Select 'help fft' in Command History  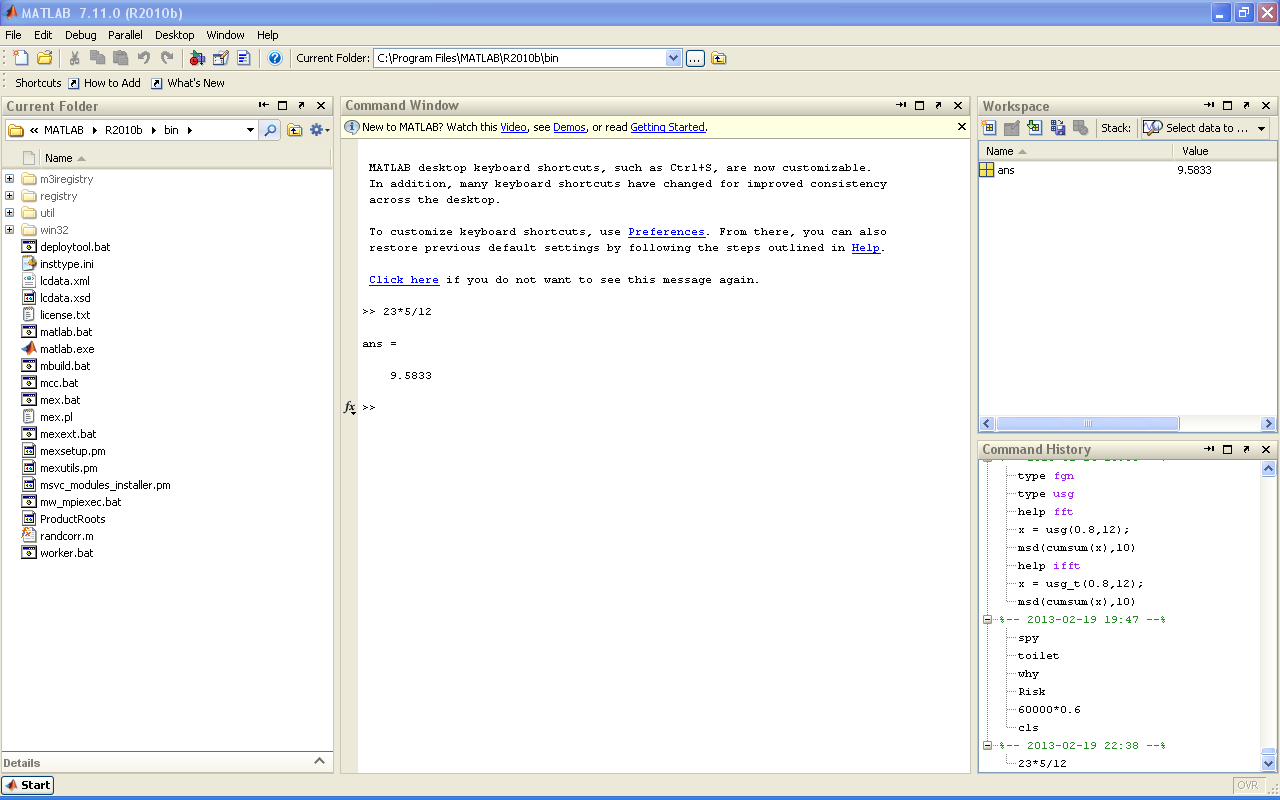[x=1045, y=512]
